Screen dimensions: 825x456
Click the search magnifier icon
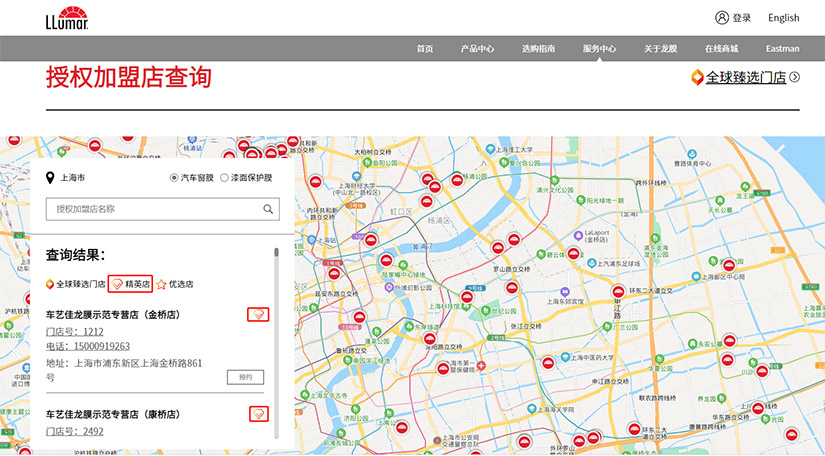coord(268,209)
